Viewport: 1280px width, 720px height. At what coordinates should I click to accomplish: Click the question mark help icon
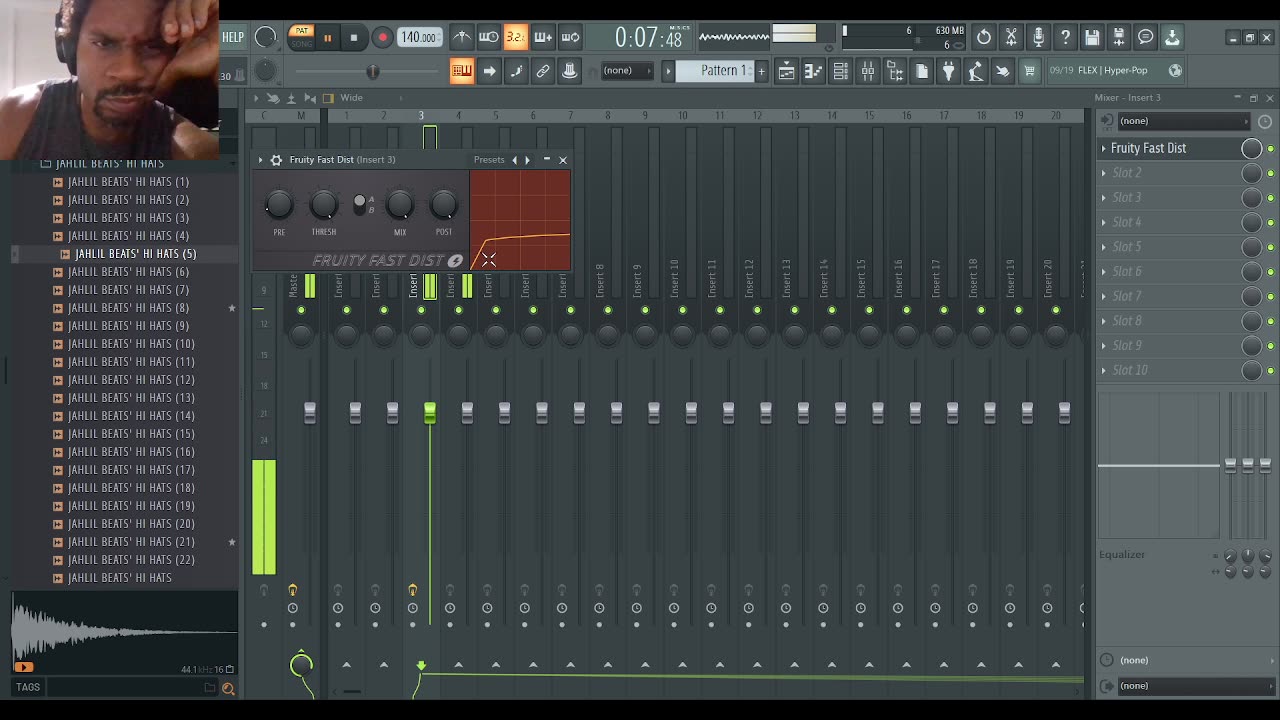point(1065,37)
